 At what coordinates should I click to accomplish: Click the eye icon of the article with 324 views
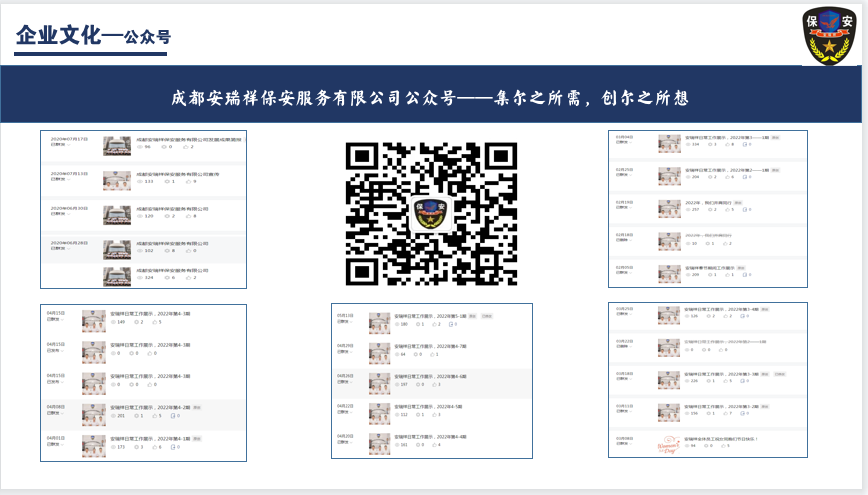[x=140, y=277]
